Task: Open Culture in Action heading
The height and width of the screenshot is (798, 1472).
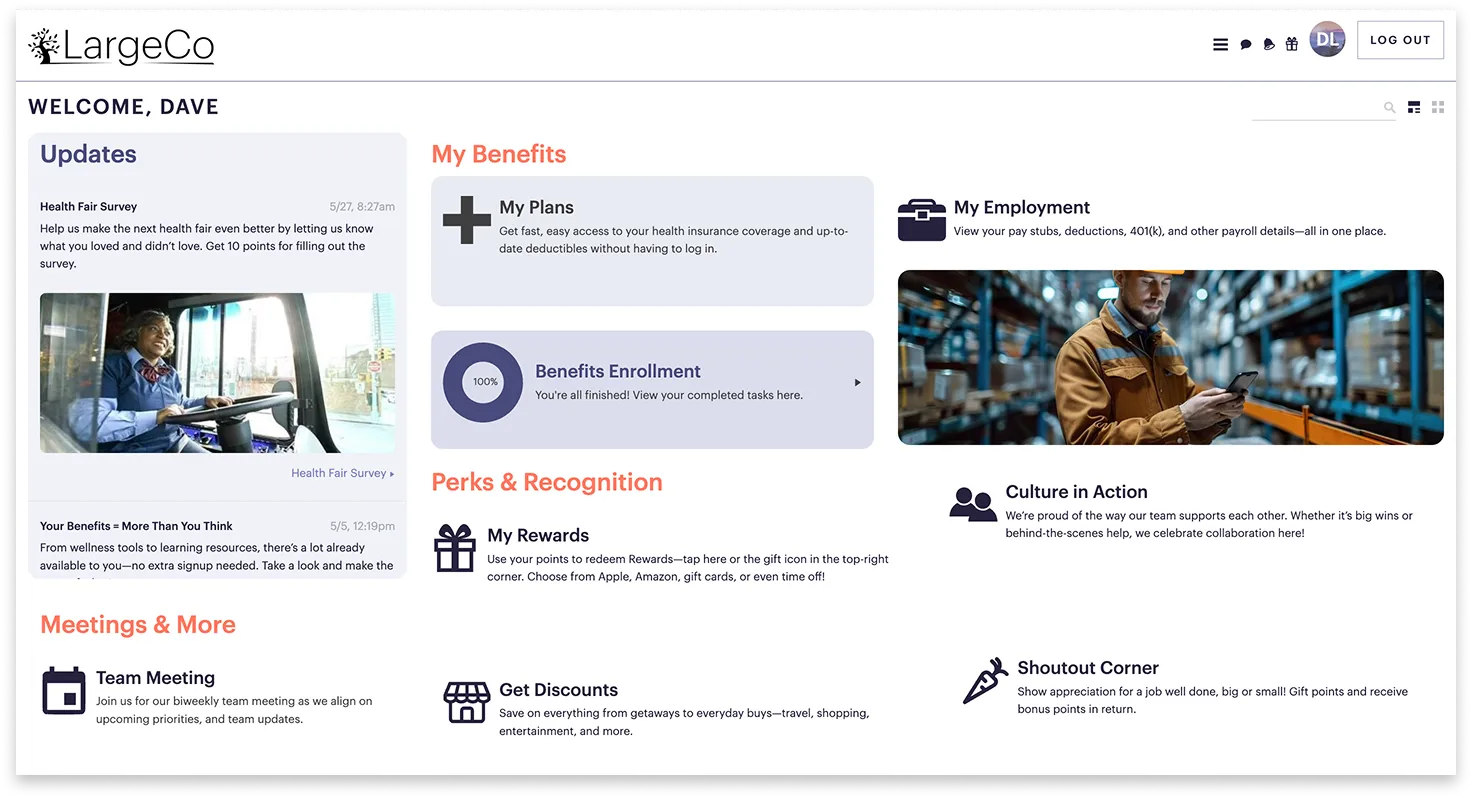Action: click(1076, 492)
